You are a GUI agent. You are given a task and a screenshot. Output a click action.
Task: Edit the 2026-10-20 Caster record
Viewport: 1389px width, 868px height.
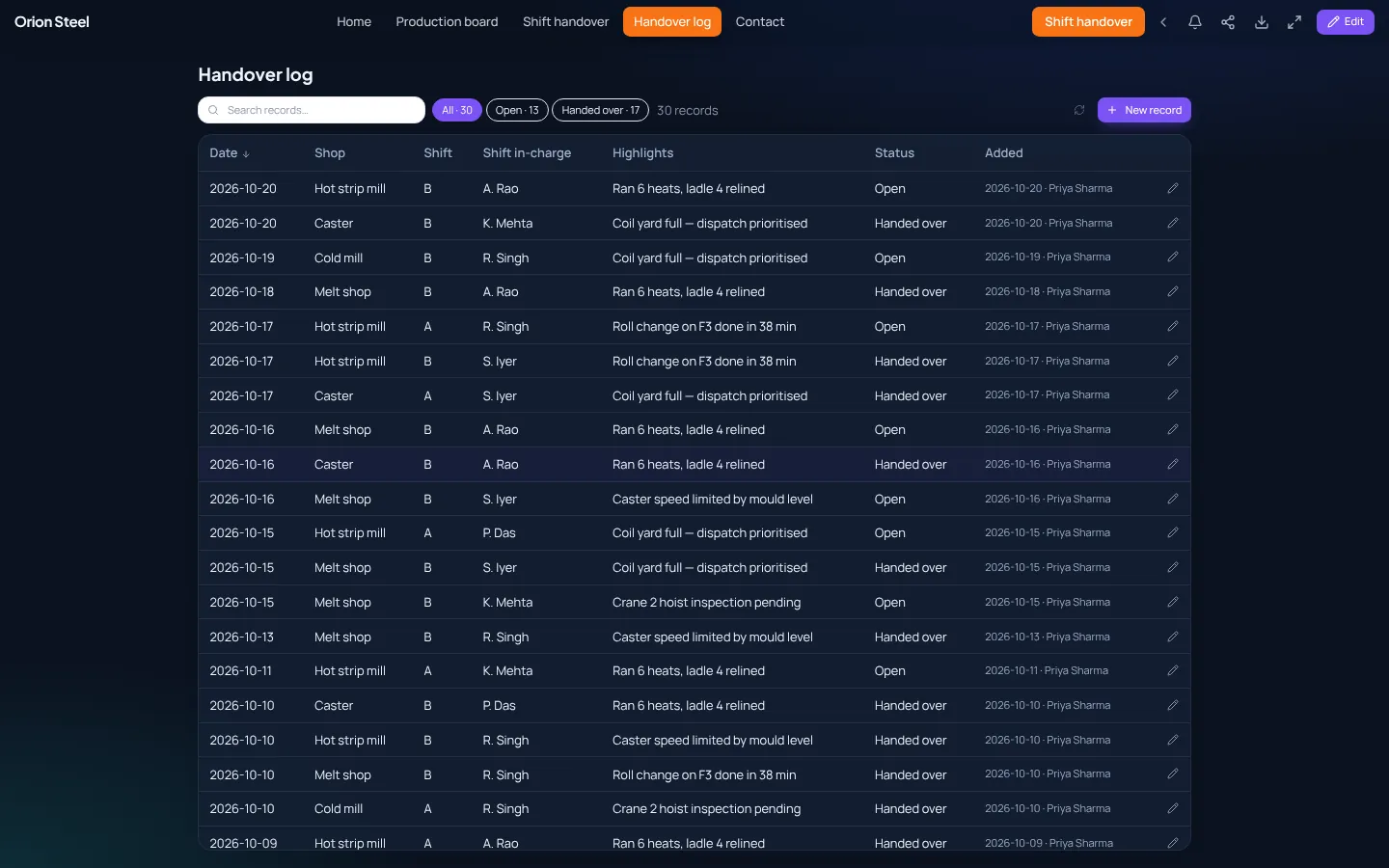coord(1173,223)
